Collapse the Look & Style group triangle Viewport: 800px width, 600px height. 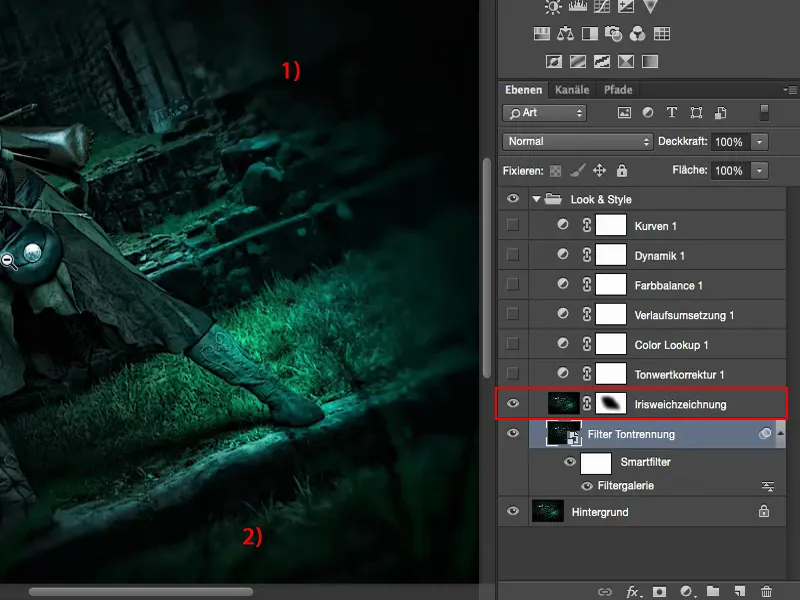[x=536, y=199]
